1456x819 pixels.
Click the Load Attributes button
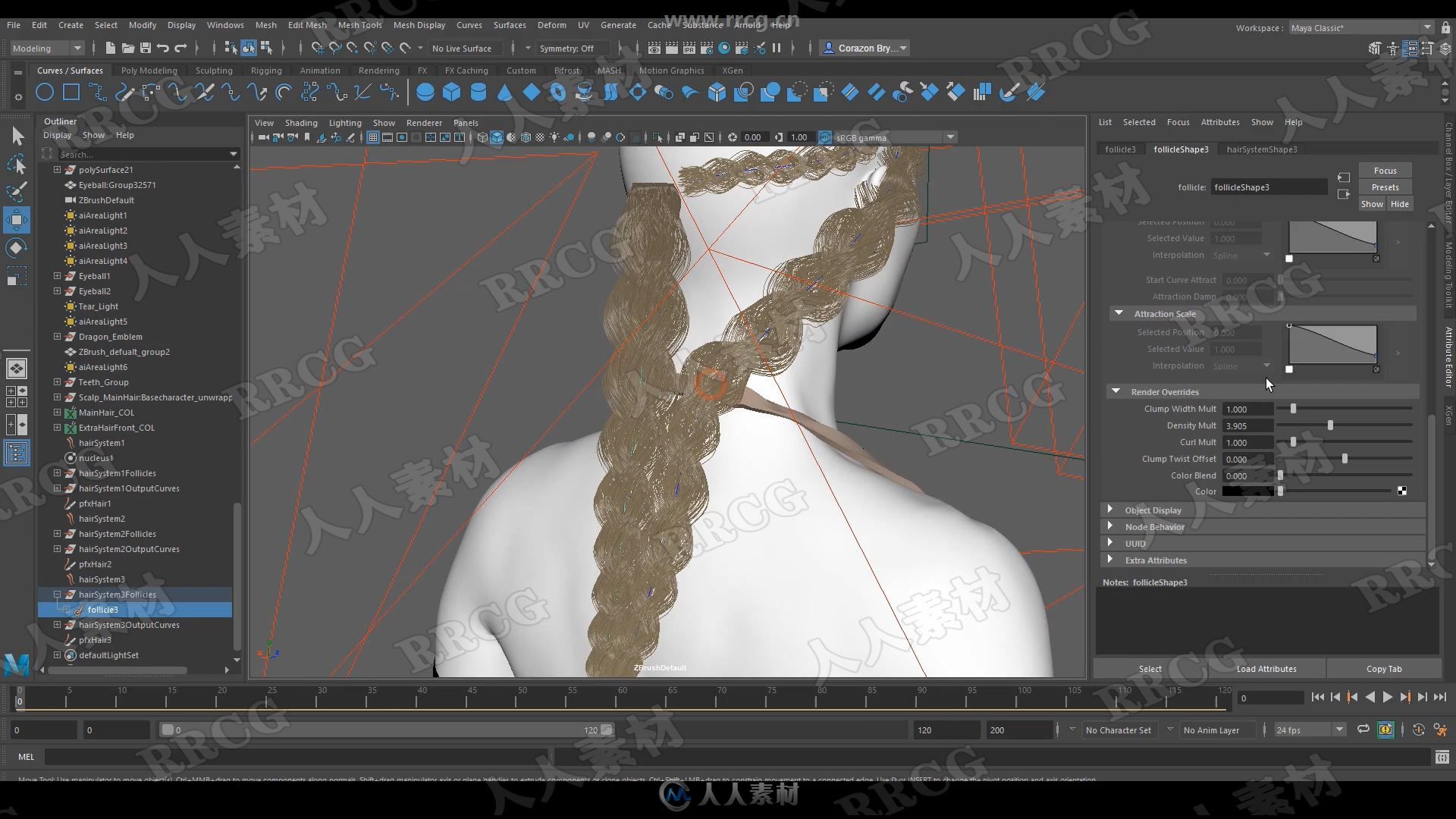(x=1266, y=668)
